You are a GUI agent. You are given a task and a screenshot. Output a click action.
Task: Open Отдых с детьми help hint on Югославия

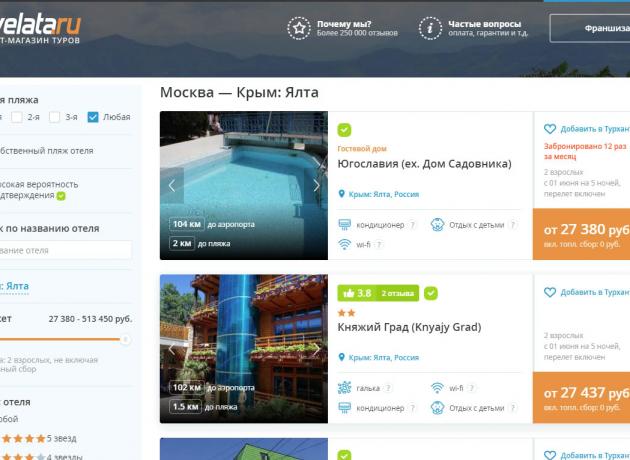[x=513, y=225]
